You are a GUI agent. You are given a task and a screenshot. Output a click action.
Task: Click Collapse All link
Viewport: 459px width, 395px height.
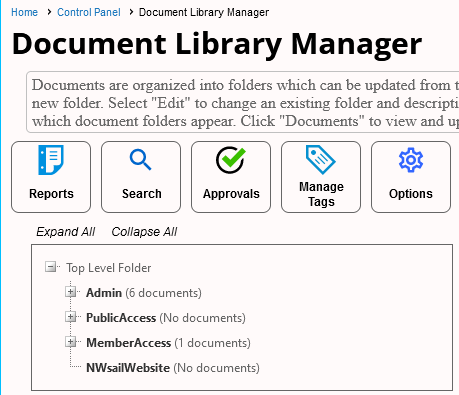(144, 232)
